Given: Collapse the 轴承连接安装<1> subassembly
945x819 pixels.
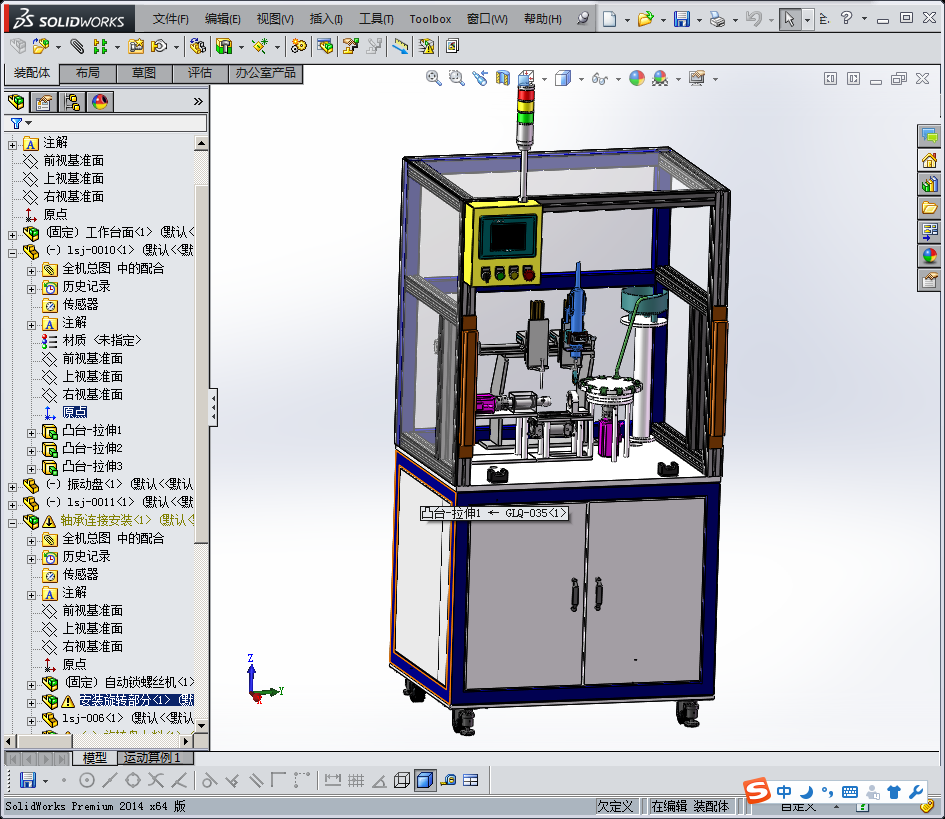Looking at the screenshot, I should (x=12, y=523).
